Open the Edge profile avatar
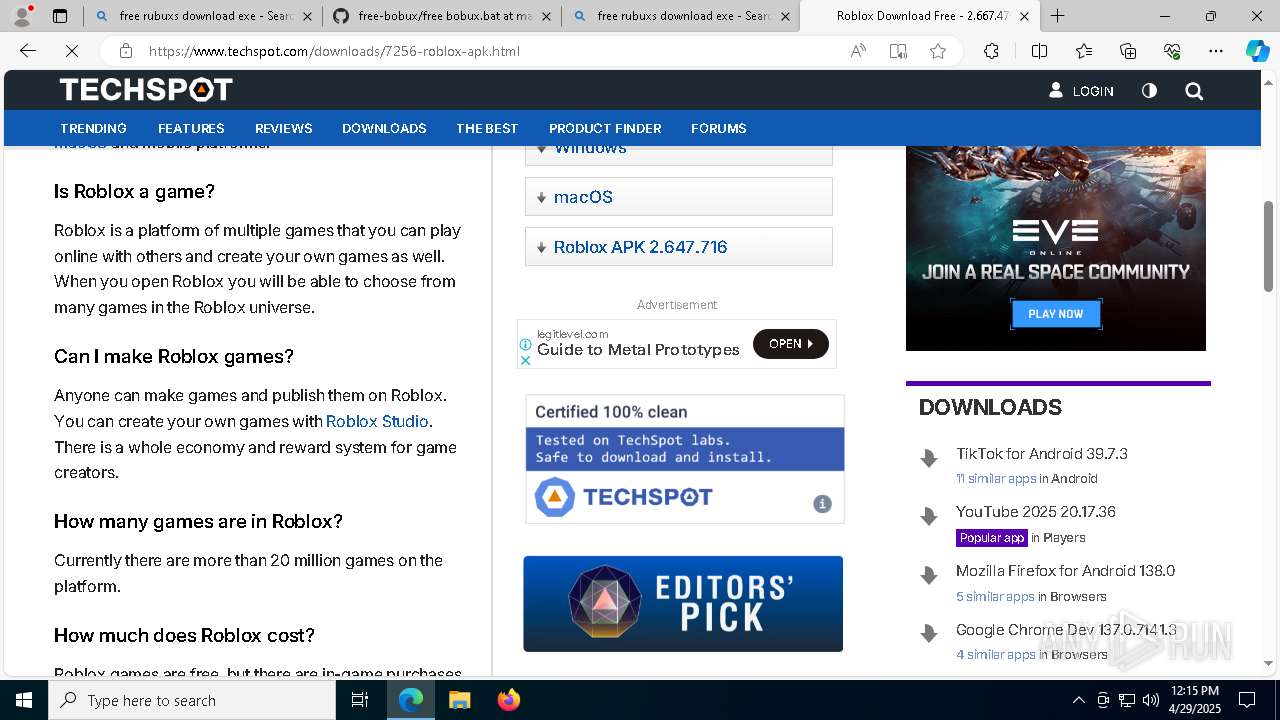 click(21, 16)
